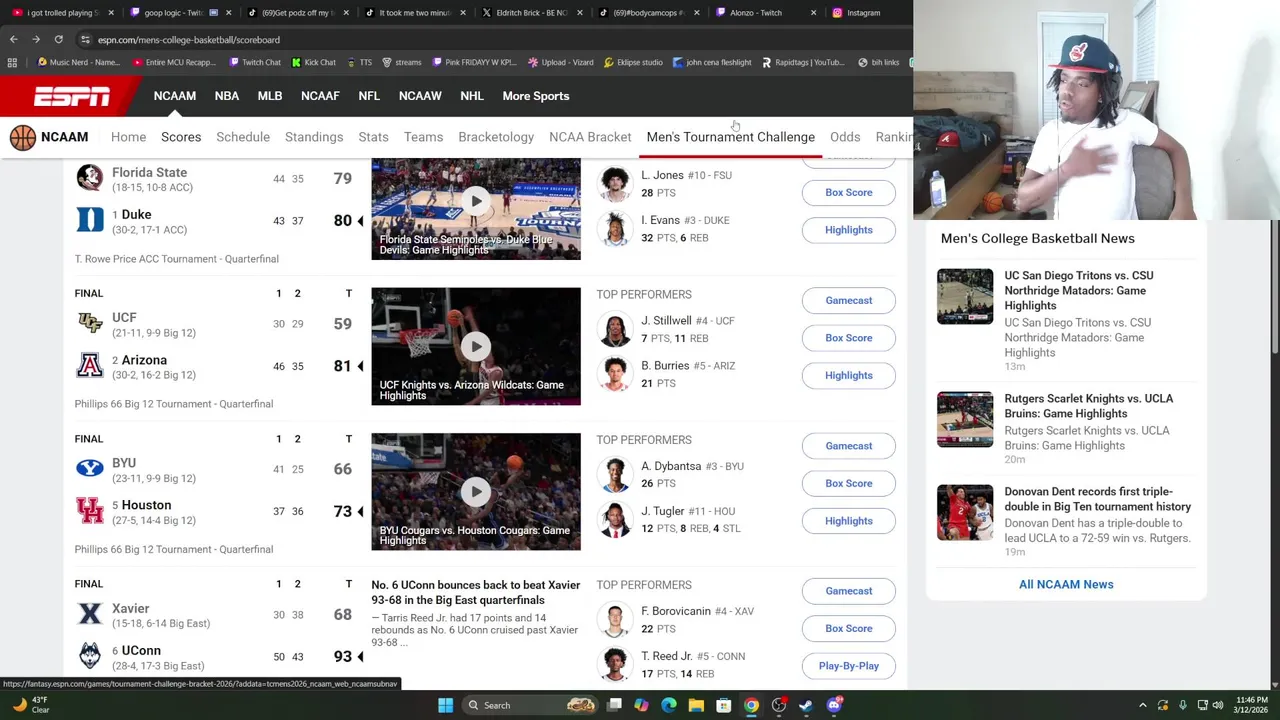Select NBA in the ESPN top menu
This screenshot has height=720, width=1280.
pyautogui.click(x=227, y=96)
